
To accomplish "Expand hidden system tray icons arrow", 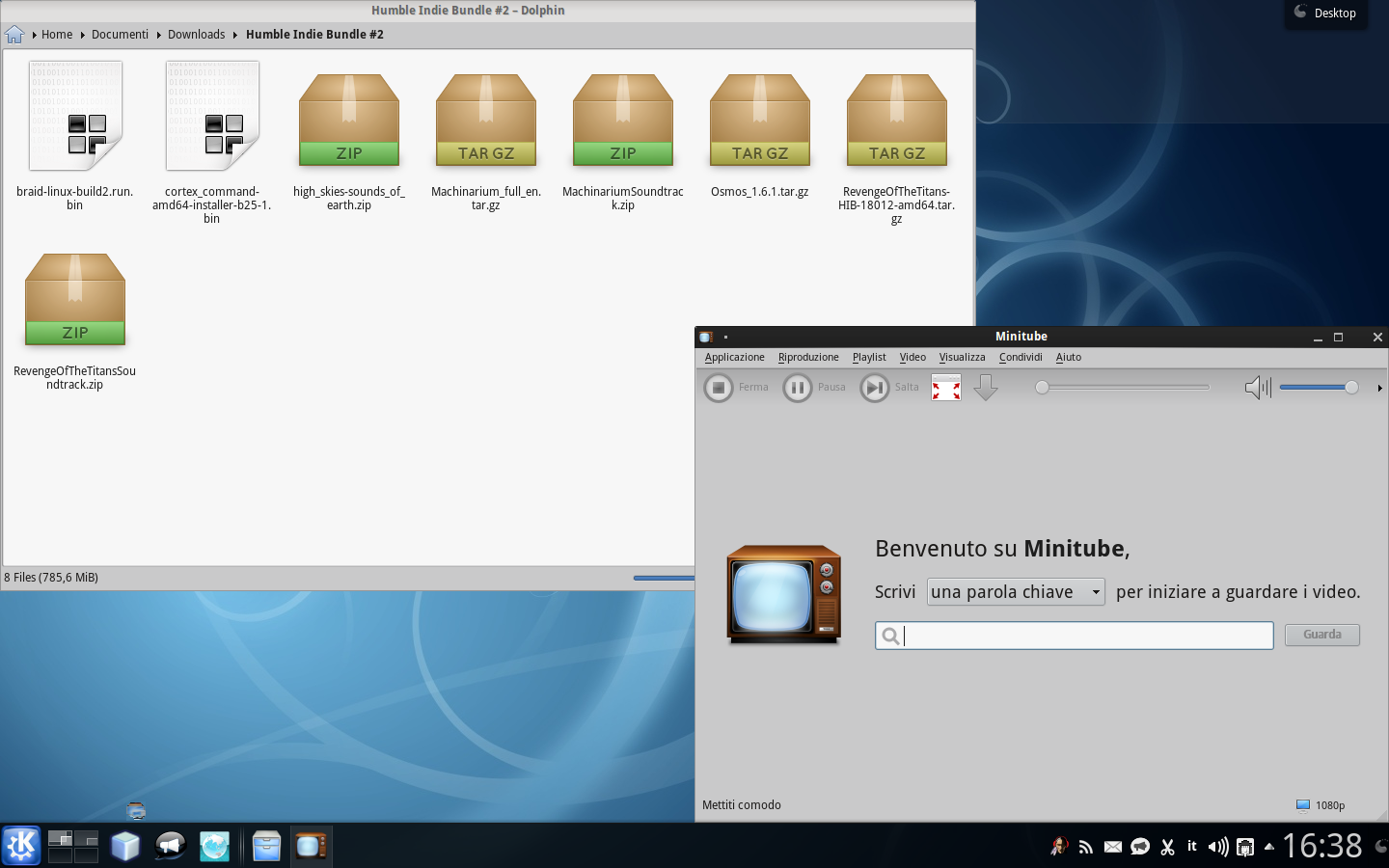I will [1268, 847].
